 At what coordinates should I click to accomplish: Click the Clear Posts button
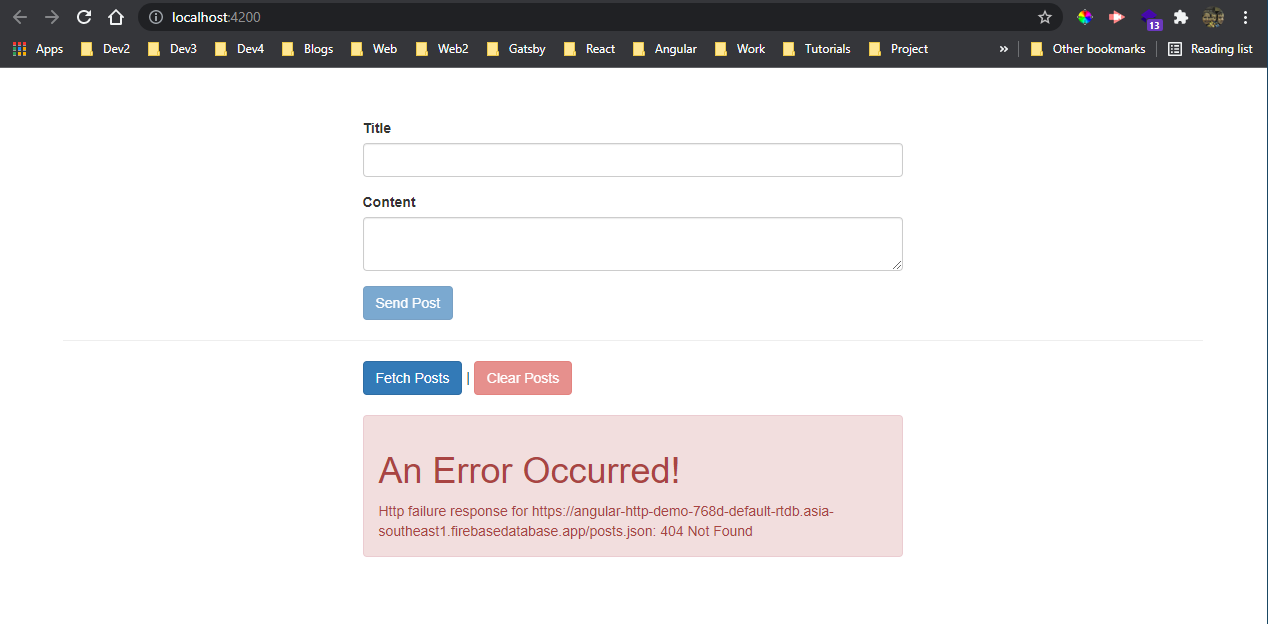click(523, 378)
